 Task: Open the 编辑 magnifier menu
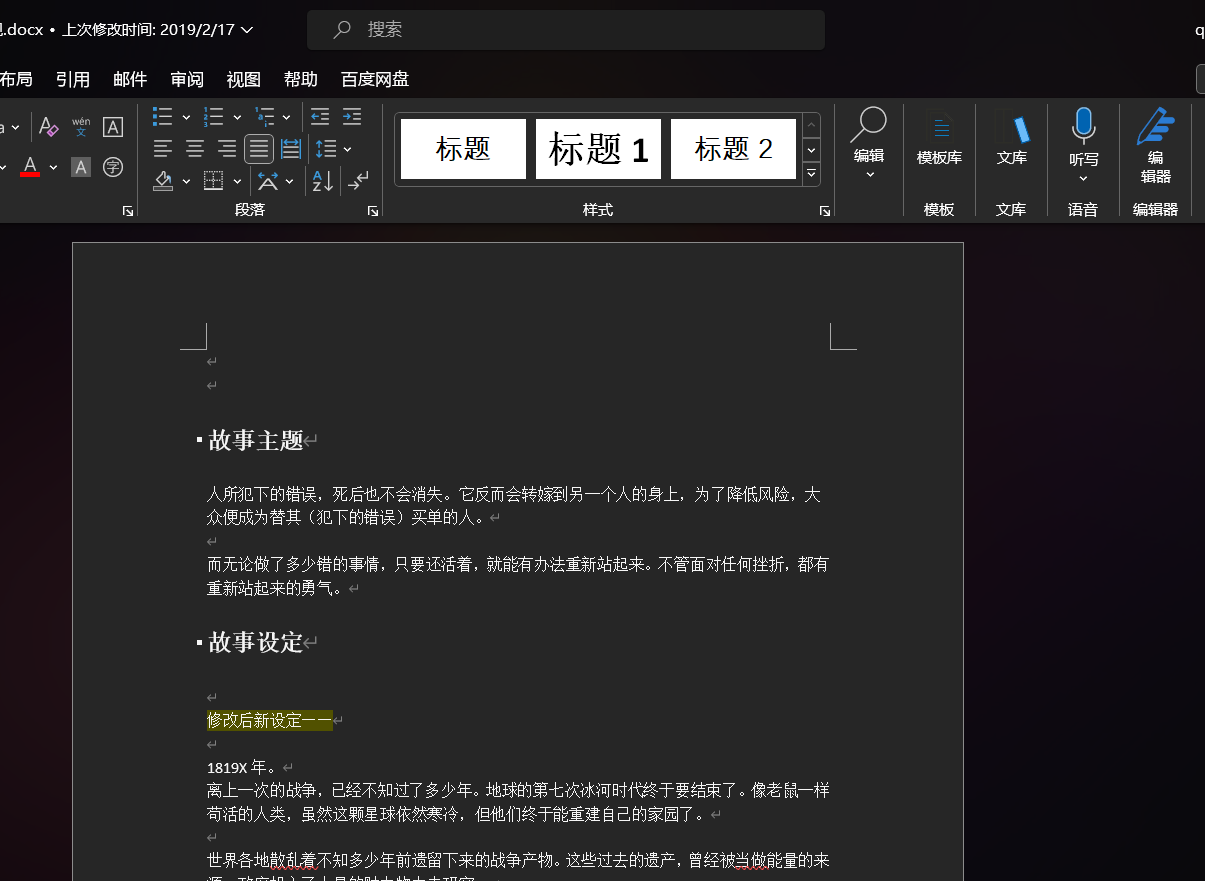click(x=869, y=144)
